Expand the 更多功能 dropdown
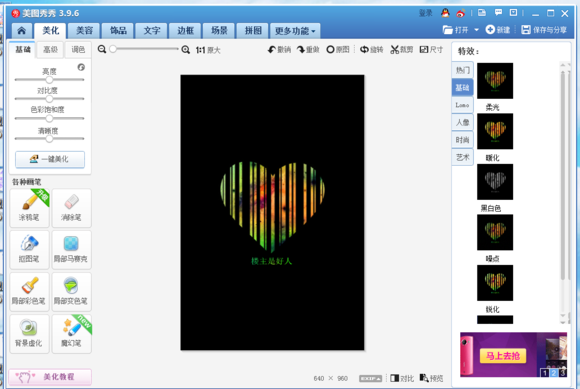This screenshot has height=389, width=580. tap(295, 31)
